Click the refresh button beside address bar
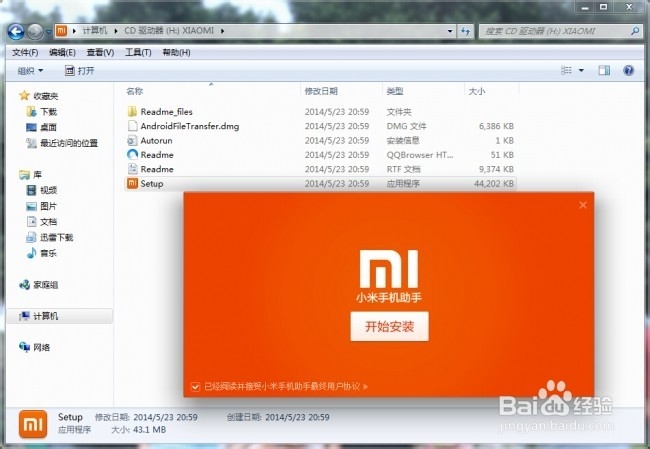 [465, 31]
